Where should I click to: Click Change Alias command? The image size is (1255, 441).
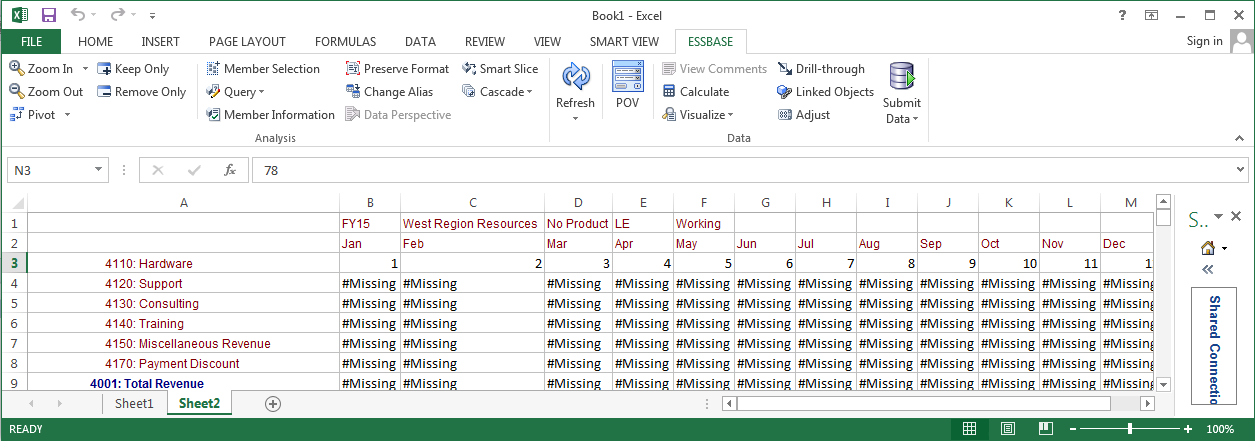pyautogui.click(x=389, y=92)
